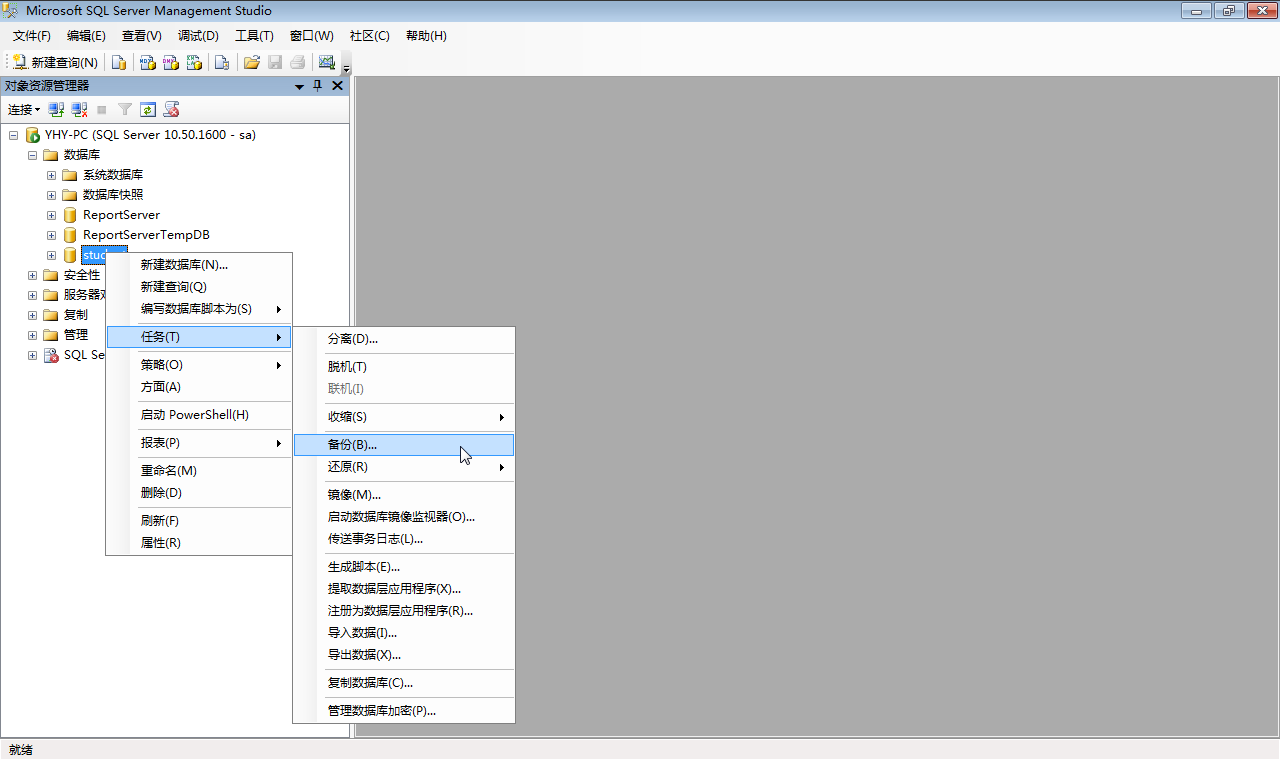Click the DMX query toolbar icon

171,62
